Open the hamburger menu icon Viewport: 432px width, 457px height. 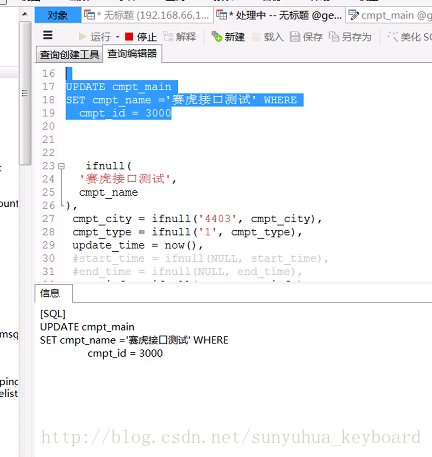(48, 35)
